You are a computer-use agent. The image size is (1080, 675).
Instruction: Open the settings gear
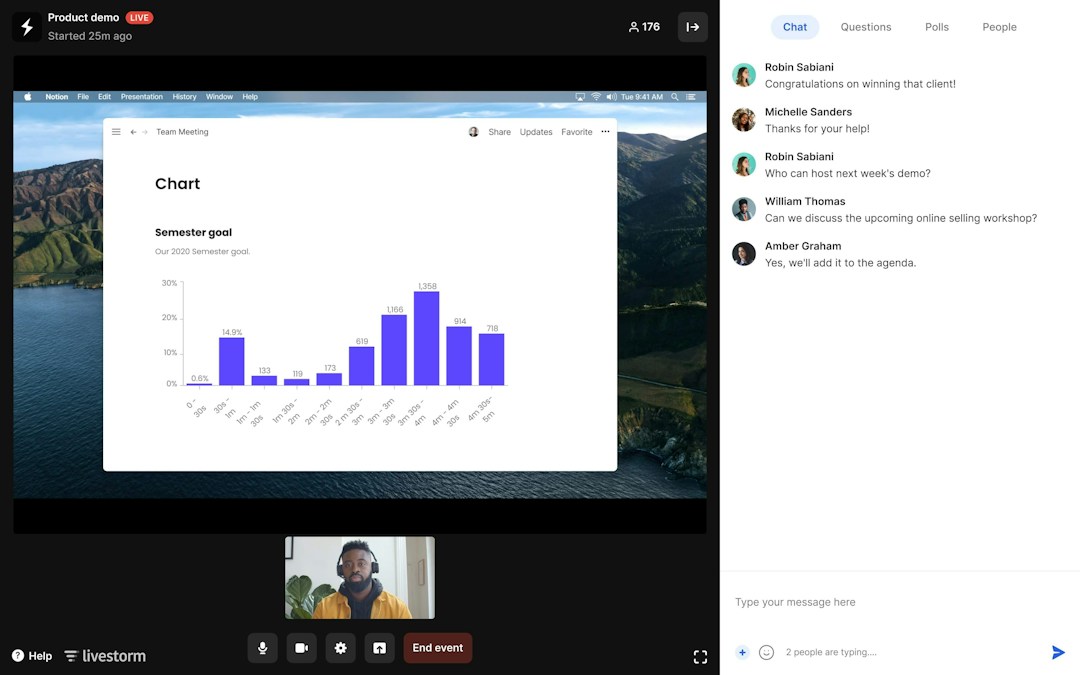click(x=340, y=648)
